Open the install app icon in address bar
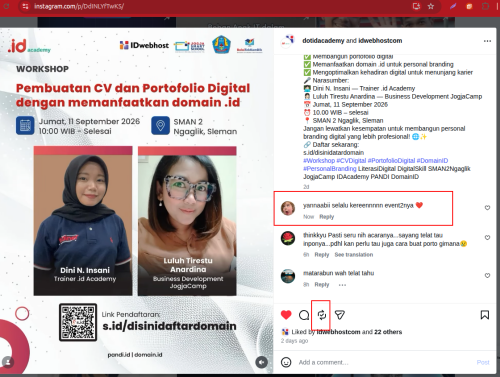The image size is (500, 377). 416,6
